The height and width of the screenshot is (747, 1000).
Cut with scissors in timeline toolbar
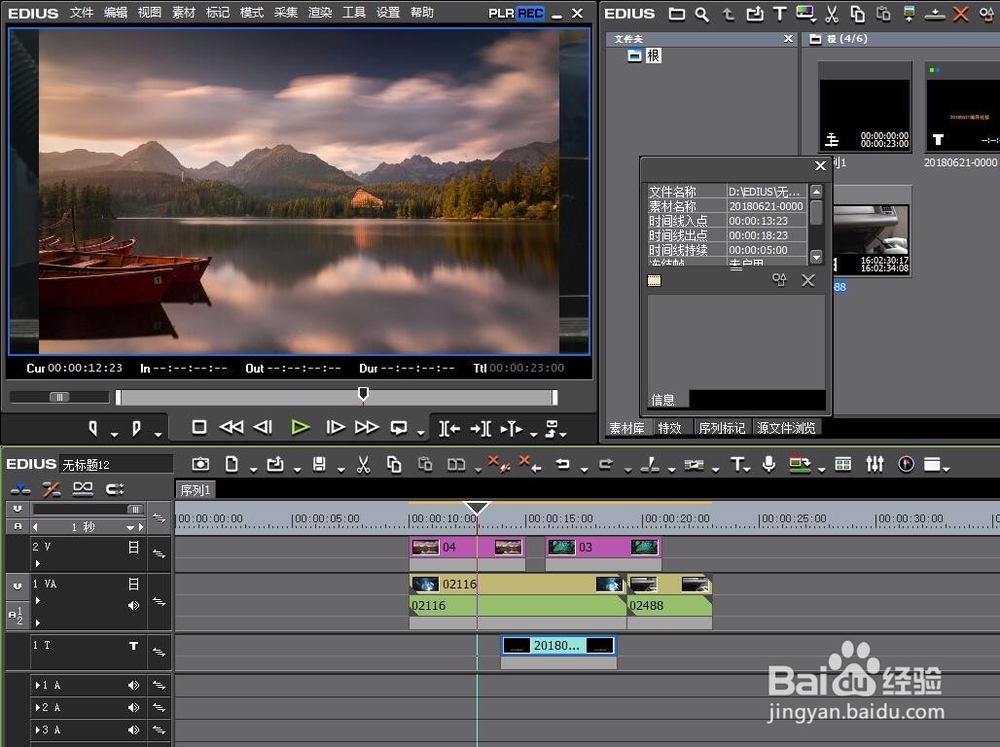point(363,464)
